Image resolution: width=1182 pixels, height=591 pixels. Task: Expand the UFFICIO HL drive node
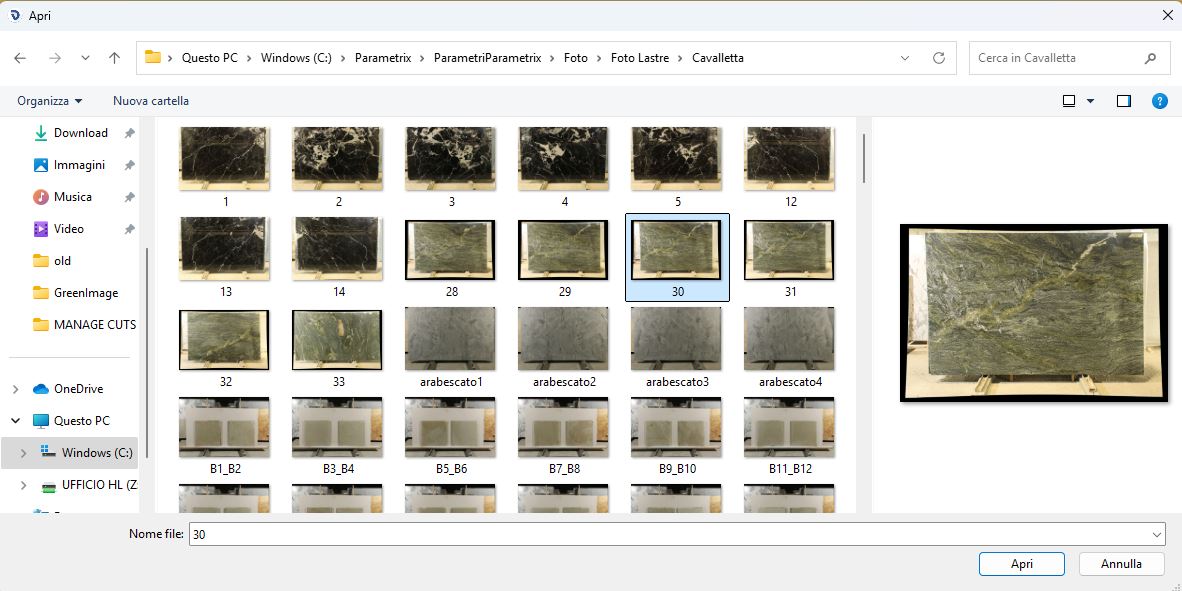pyautogui.click(x=23, y=485)
